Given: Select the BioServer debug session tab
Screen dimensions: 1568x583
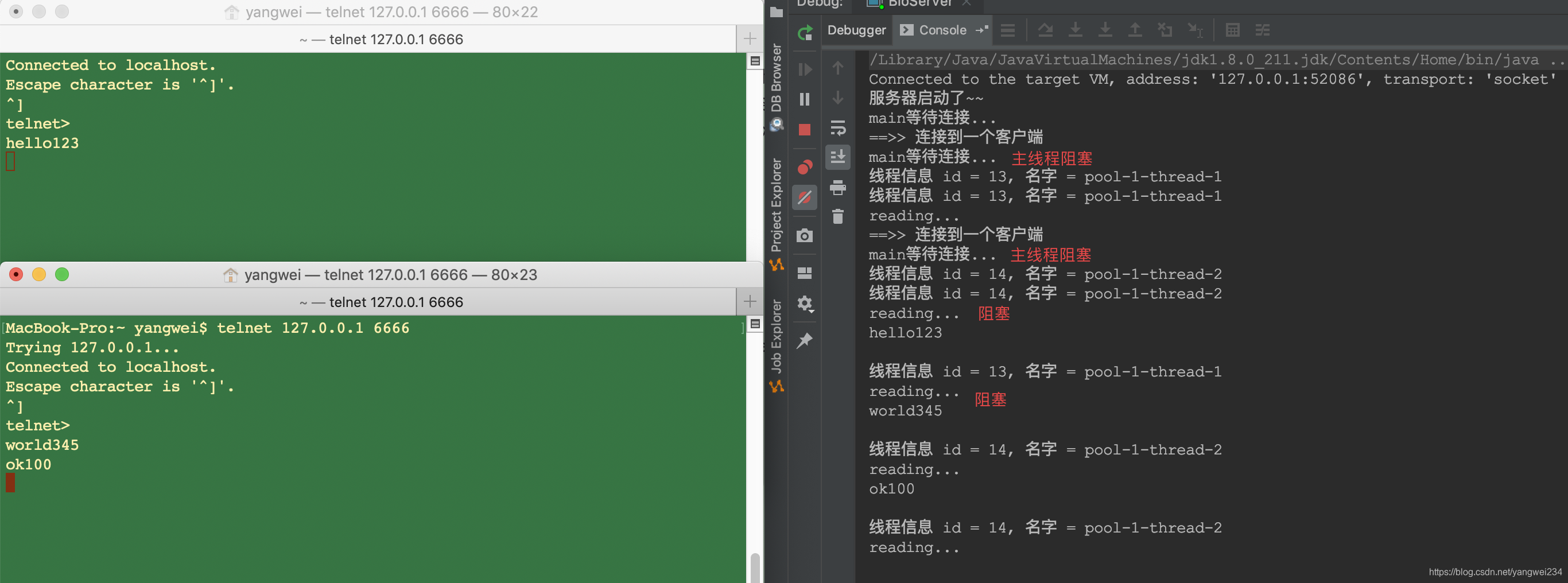Looking at the screenshot, I should [918, 3].
